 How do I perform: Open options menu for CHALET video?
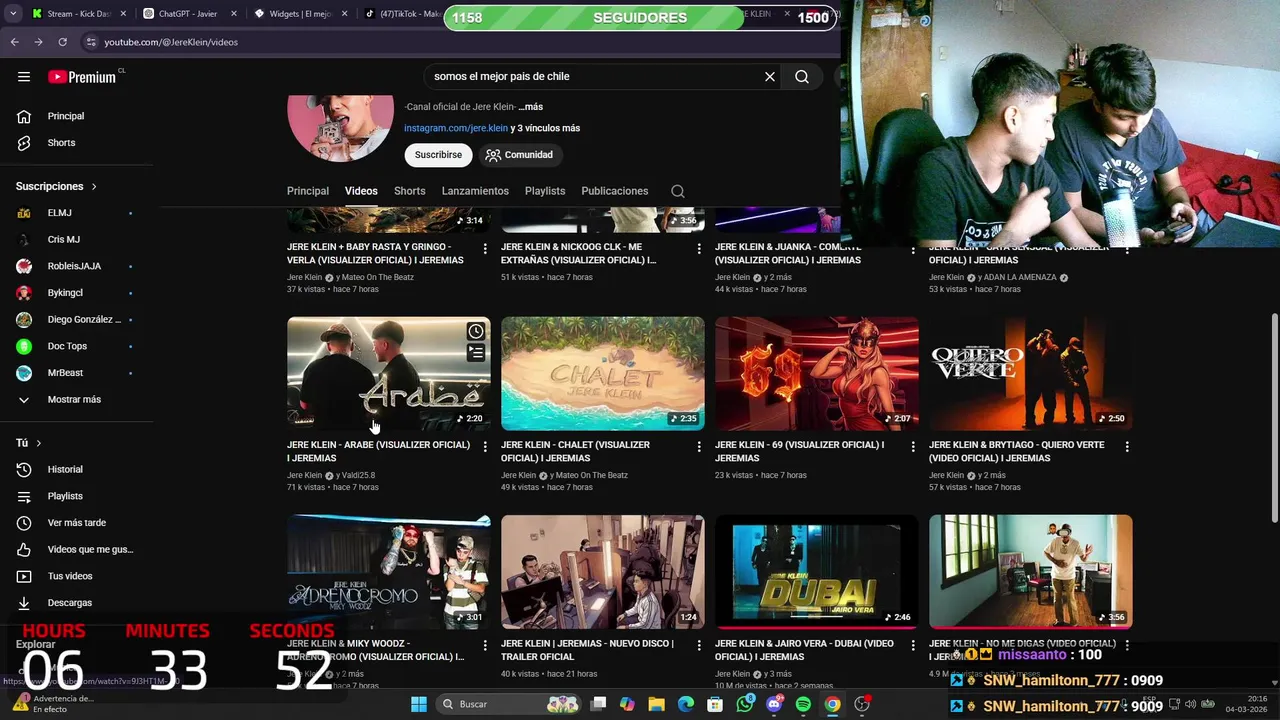699,447
